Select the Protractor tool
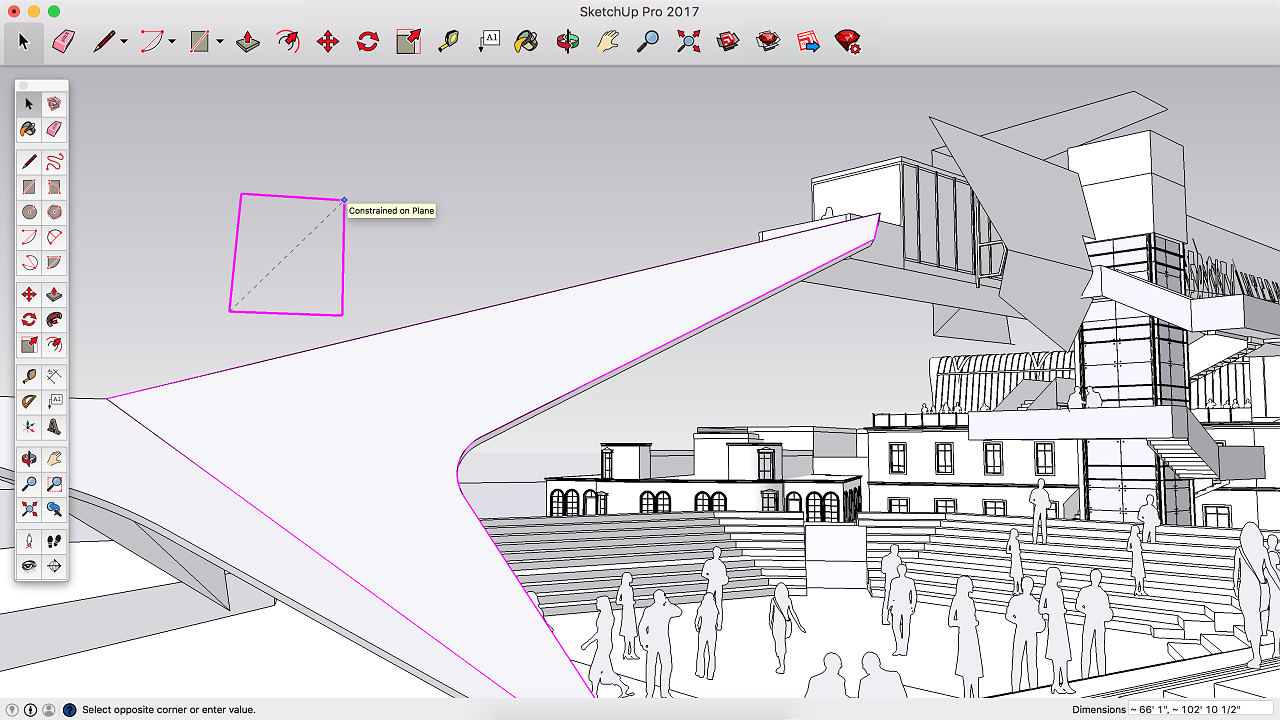The width and height of the screenshot is (1280, 720). pyautogui.click(x=29, y=401)
